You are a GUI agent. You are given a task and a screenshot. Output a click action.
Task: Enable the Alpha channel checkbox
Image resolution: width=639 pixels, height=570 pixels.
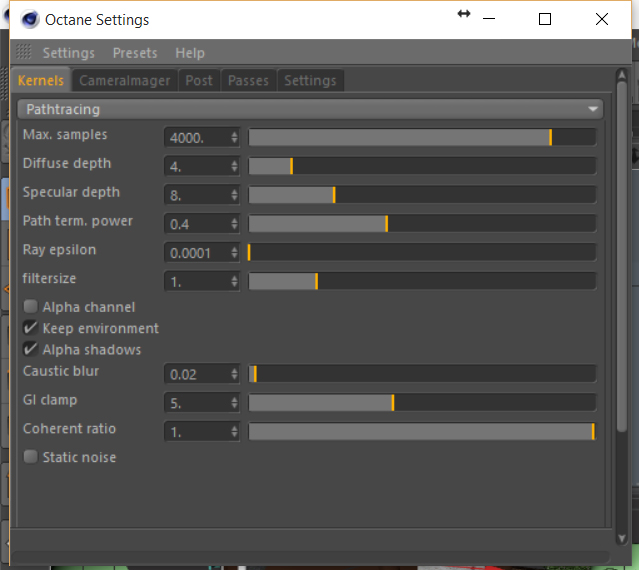pyautogui.click(x=31, y=306)
